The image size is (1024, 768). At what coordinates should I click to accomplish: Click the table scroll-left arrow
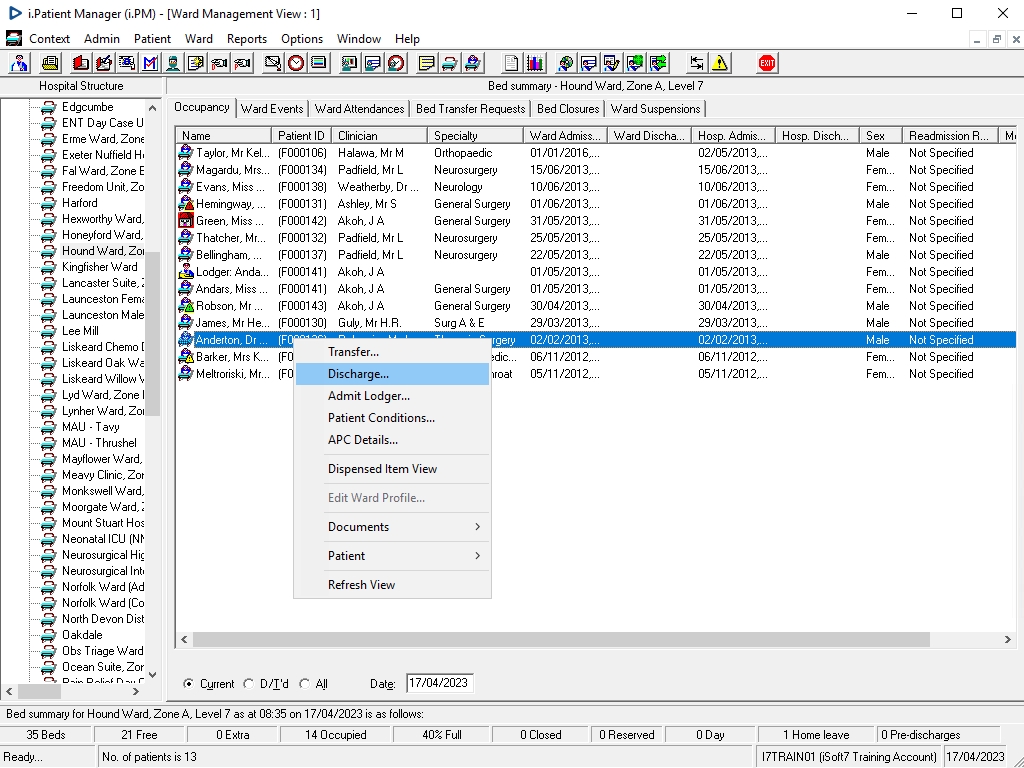pyautogui.click(x=184, y=639)
